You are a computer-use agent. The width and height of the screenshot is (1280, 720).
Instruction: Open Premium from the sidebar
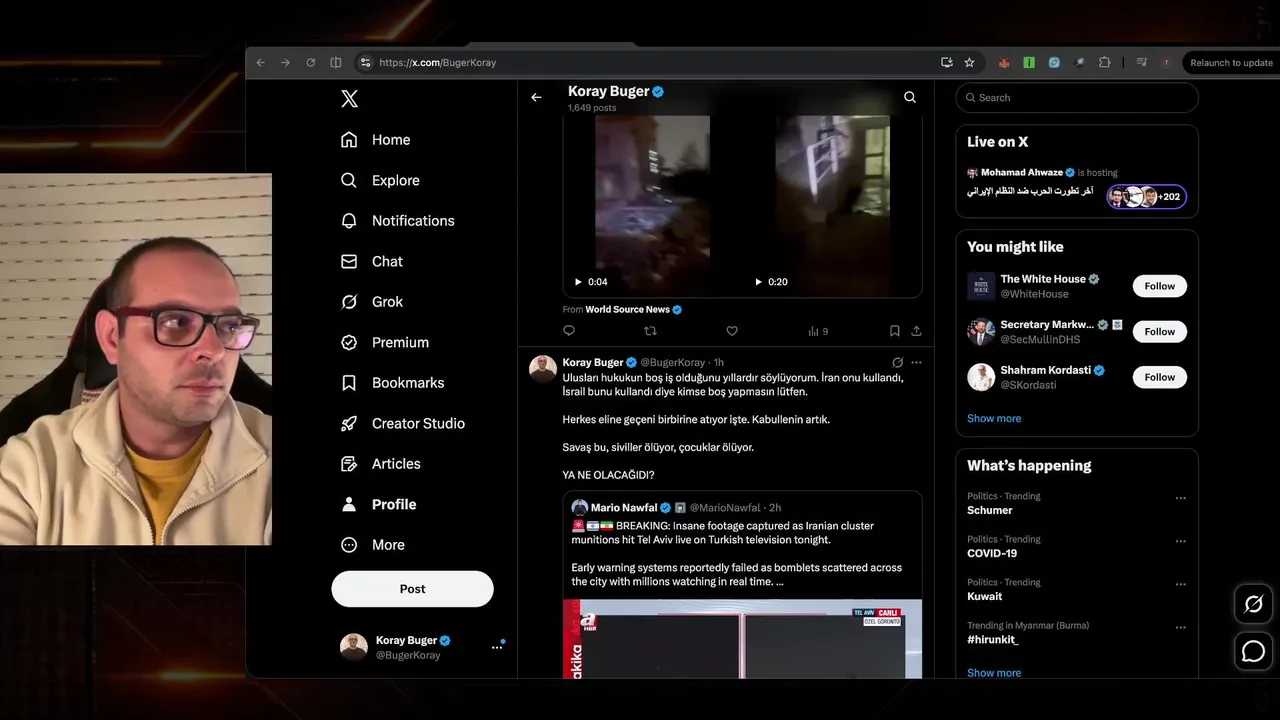(x=384, y=342)
